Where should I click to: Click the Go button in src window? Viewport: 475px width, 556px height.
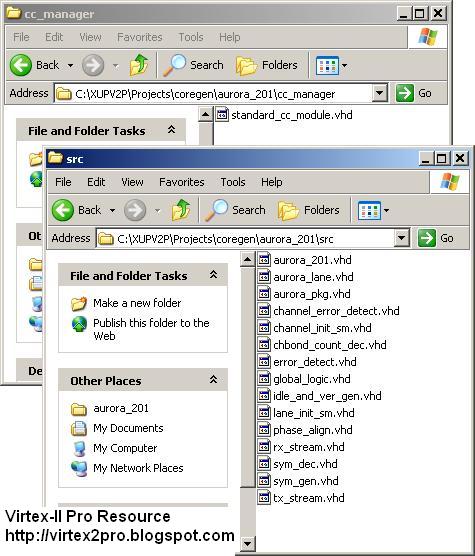(x=436, y=238)
